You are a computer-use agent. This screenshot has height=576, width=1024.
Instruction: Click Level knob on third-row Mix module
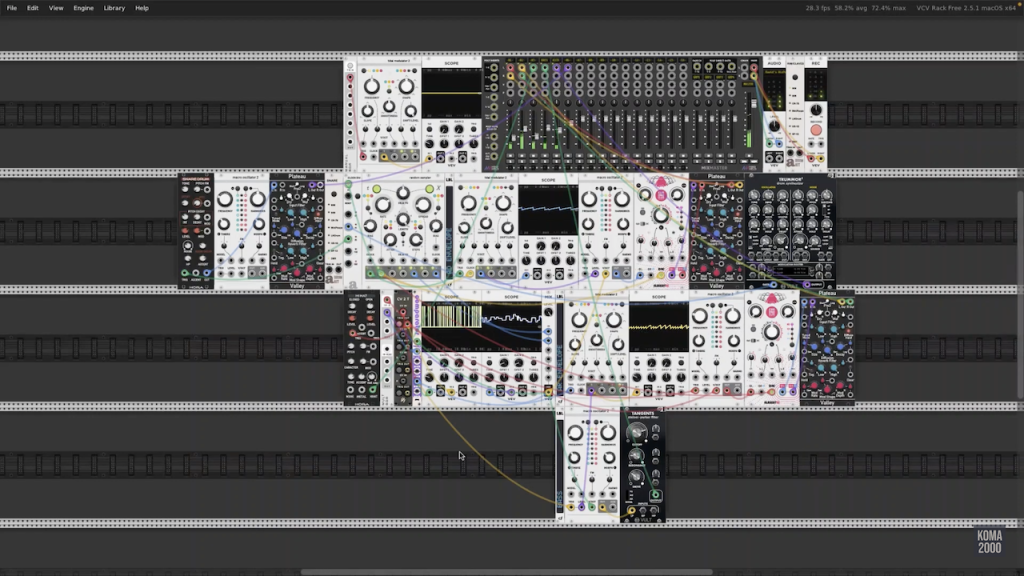[x=549, y=312]
